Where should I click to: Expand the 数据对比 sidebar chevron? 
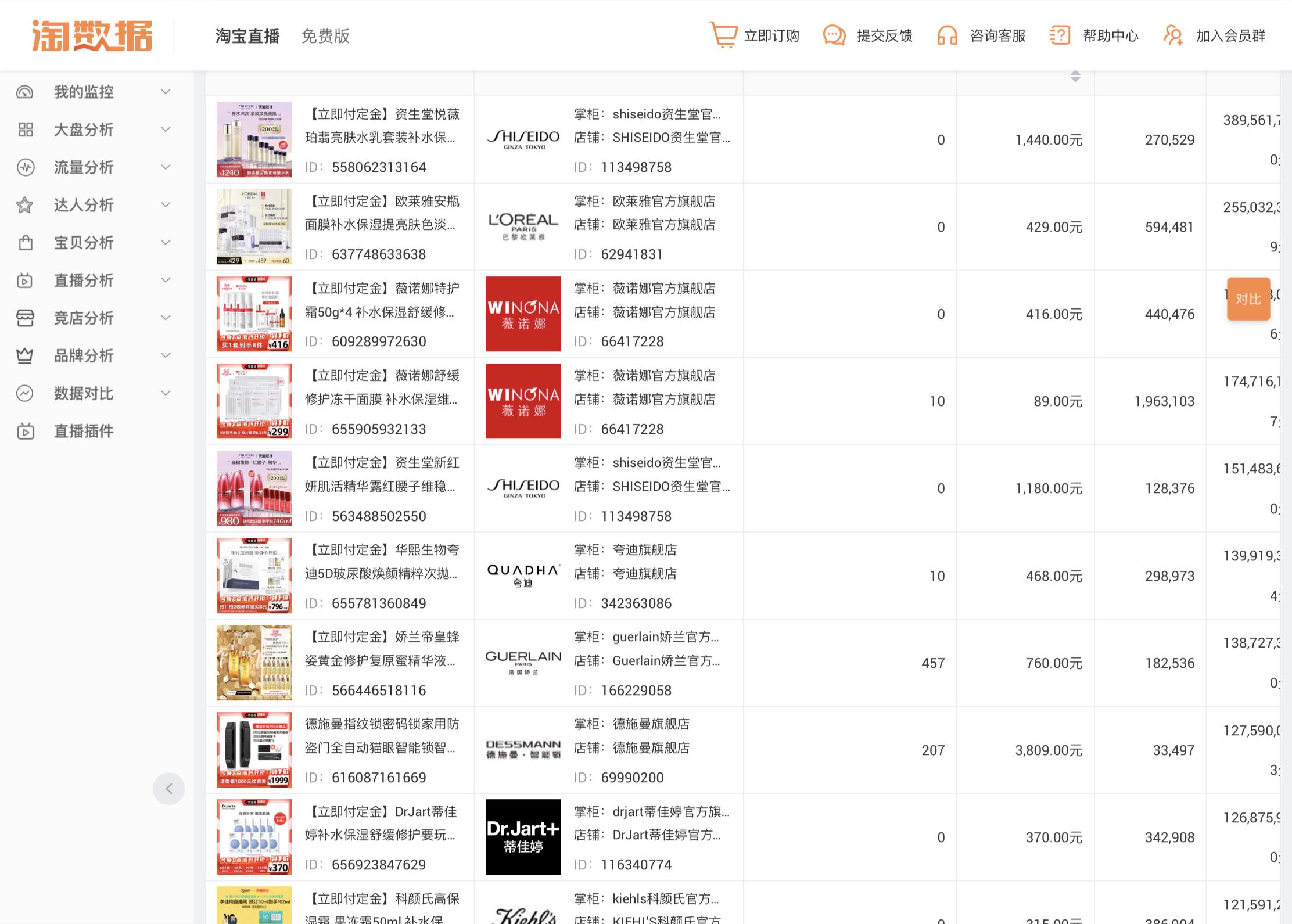pos(166,393)
